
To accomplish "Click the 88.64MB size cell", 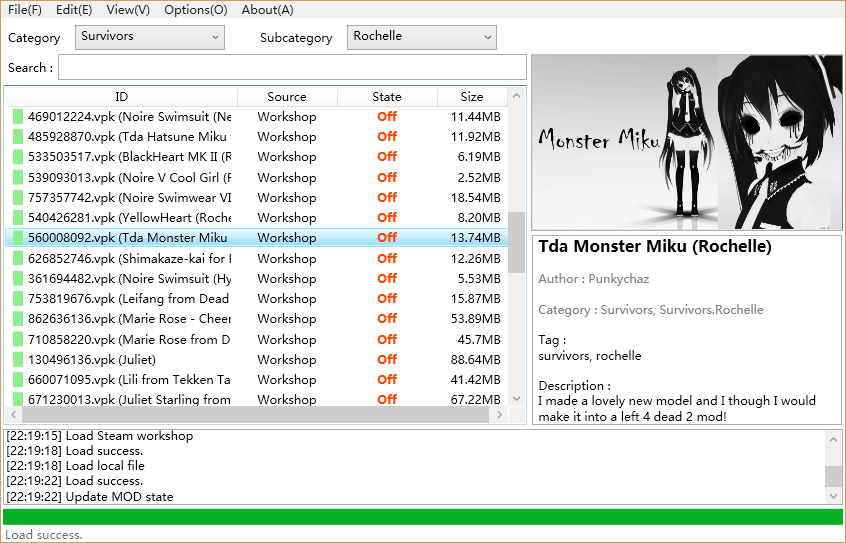I will (x=475, y=359).
